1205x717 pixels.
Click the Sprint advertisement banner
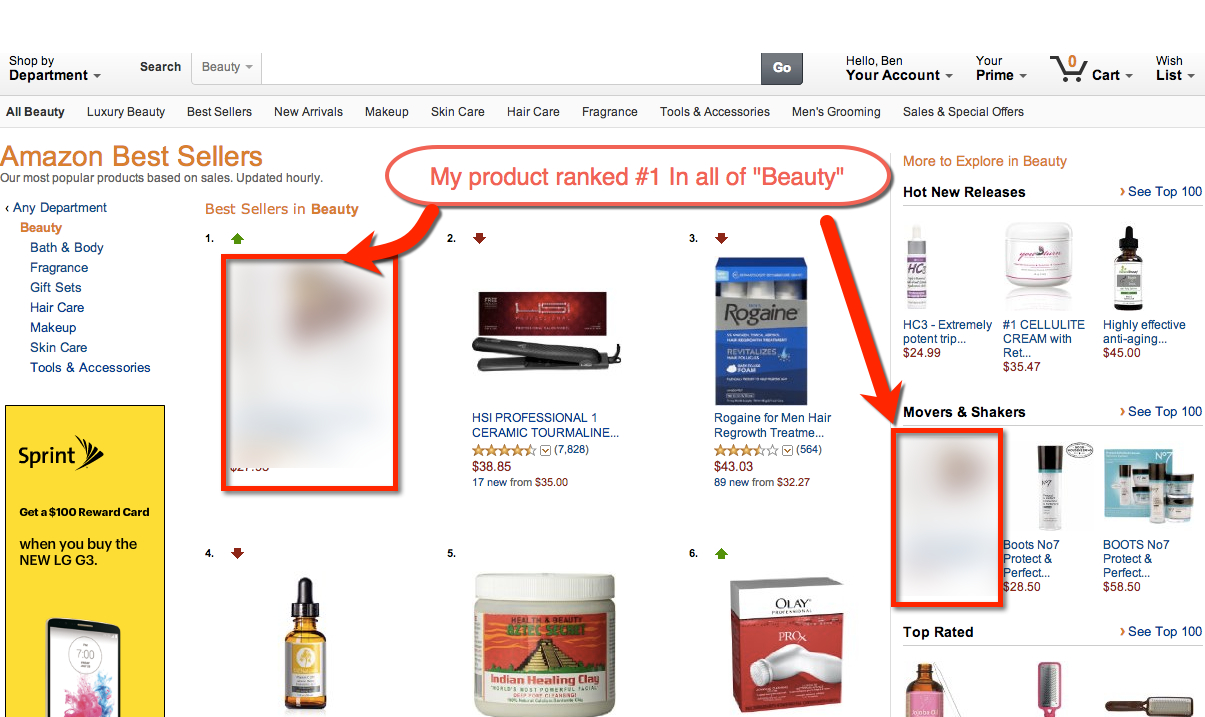click(x=84, y=561)
